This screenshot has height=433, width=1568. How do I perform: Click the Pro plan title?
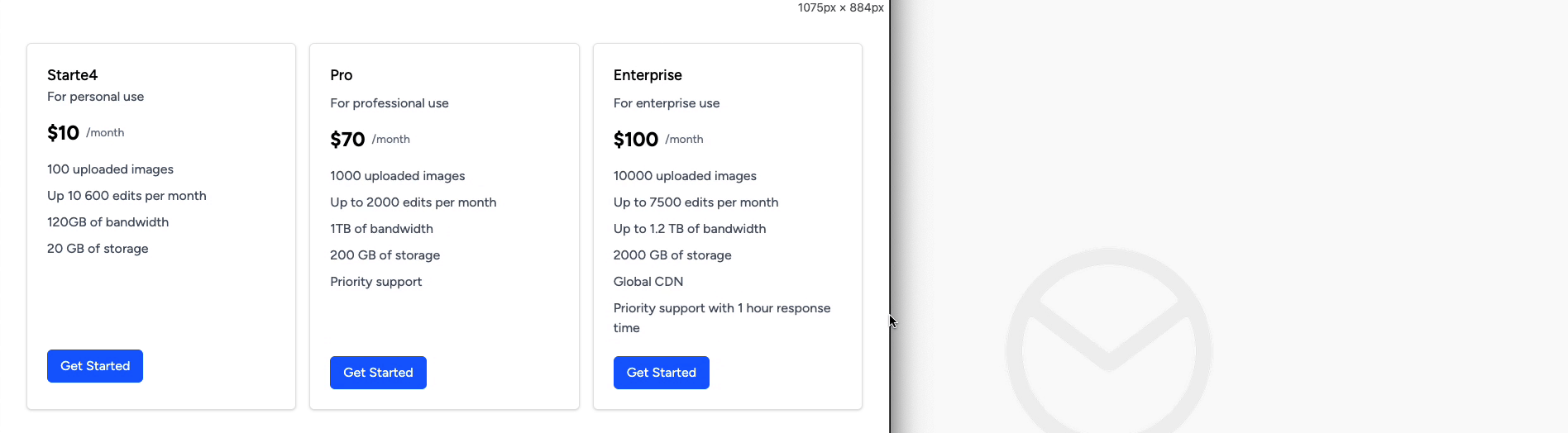pyautogui.click(x=341, y=75)
